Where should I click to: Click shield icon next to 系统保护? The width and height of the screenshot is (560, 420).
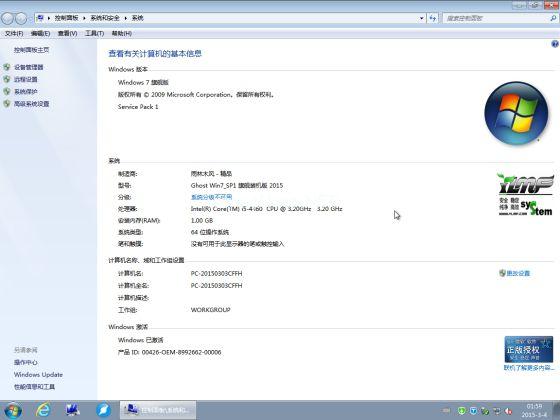(7, 91)
